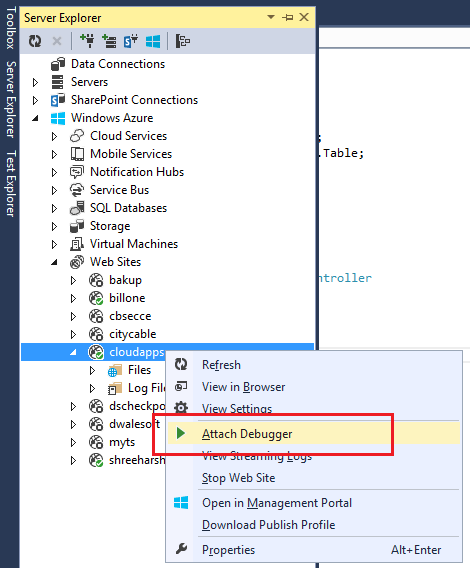Click the Refresh icon in Server Explorer toolbar
The height and width of the screenshot is (568, 470).
(35, 41)
